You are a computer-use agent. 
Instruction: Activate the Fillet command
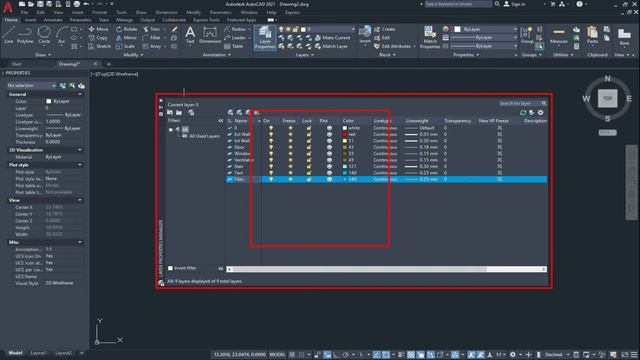coord(151,38)
